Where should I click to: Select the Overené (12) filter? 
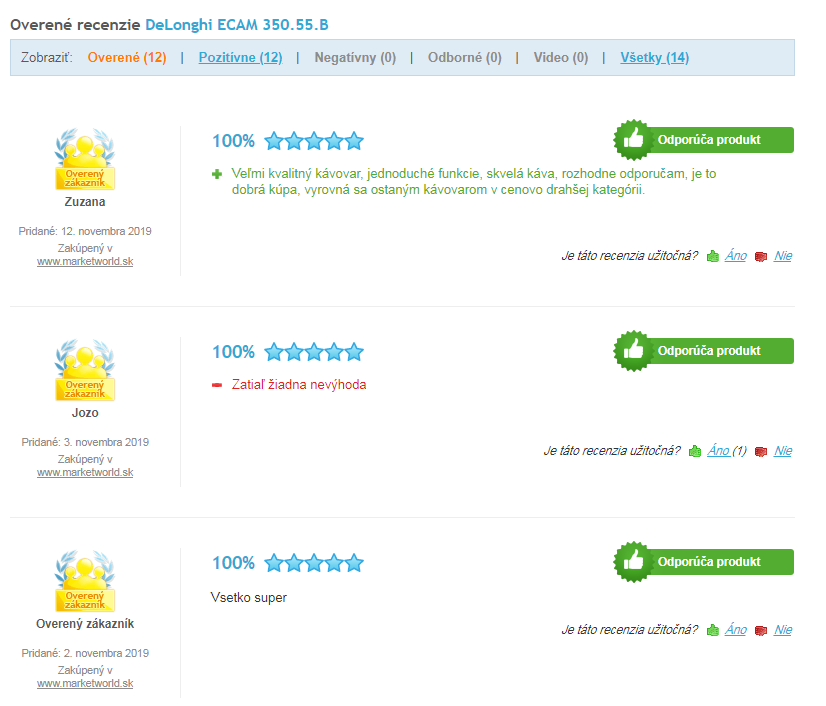pyautogui.click(x=127, y=57)
